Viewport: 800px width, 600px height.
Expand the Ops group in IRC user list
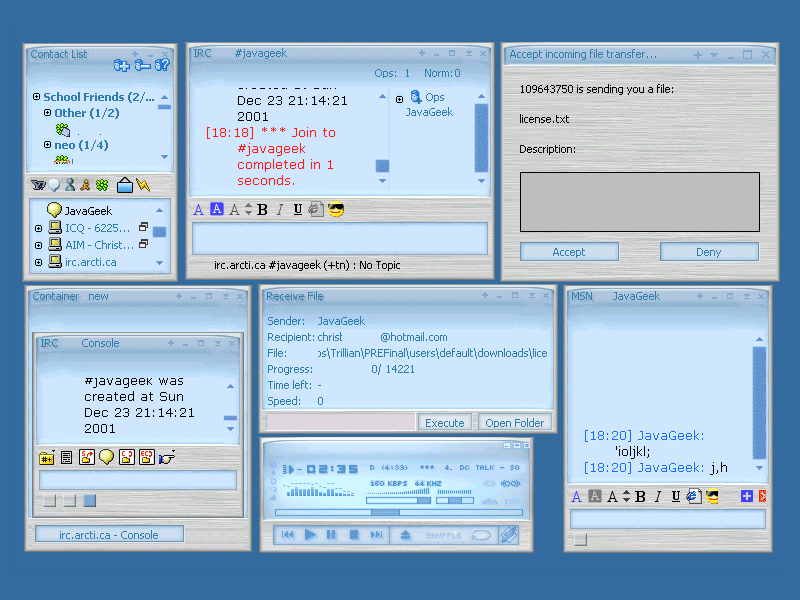click(x=399, y=99)
